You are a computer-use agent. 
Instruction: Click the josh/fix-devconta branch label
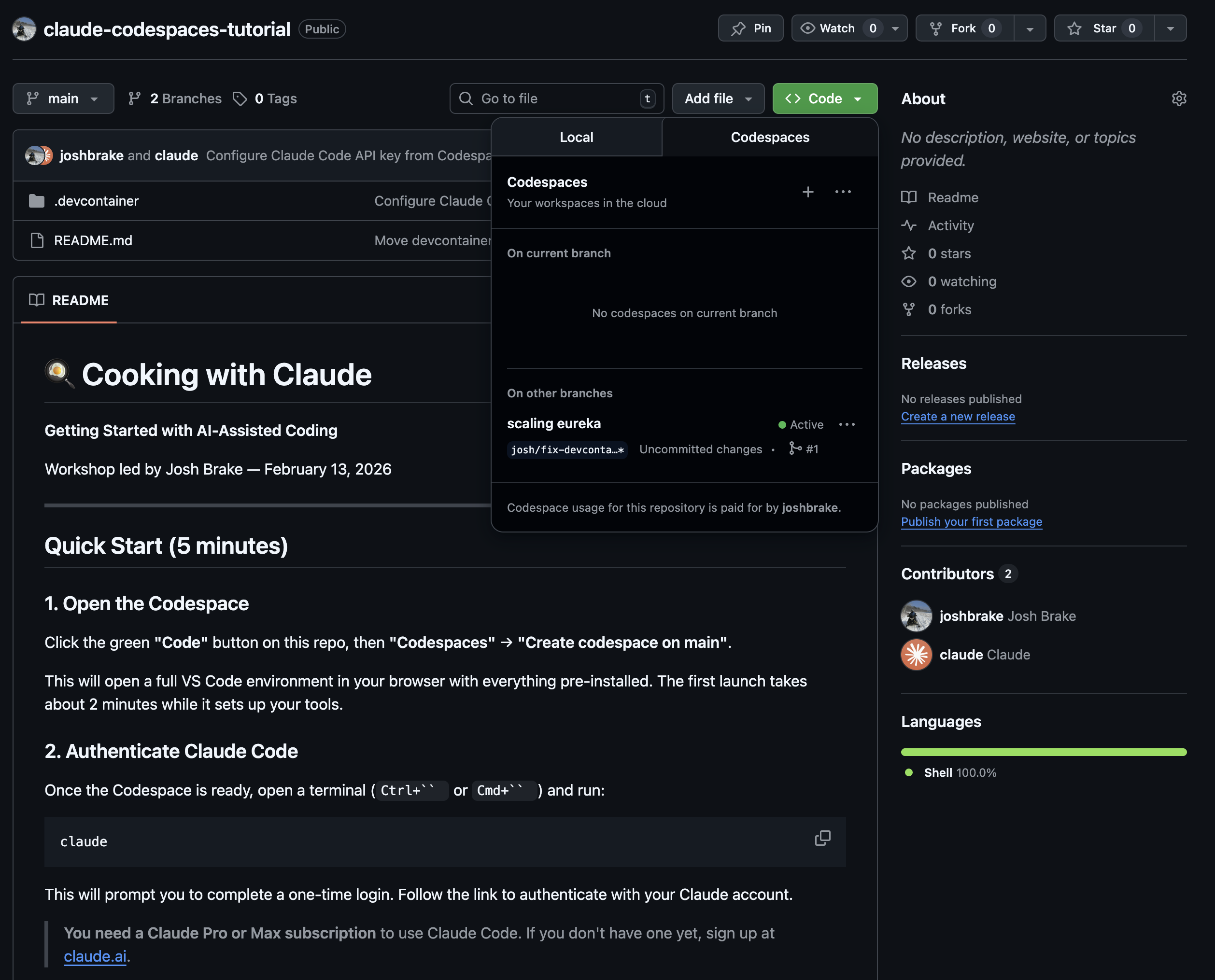pyautogui.click(x=567, y=450)
